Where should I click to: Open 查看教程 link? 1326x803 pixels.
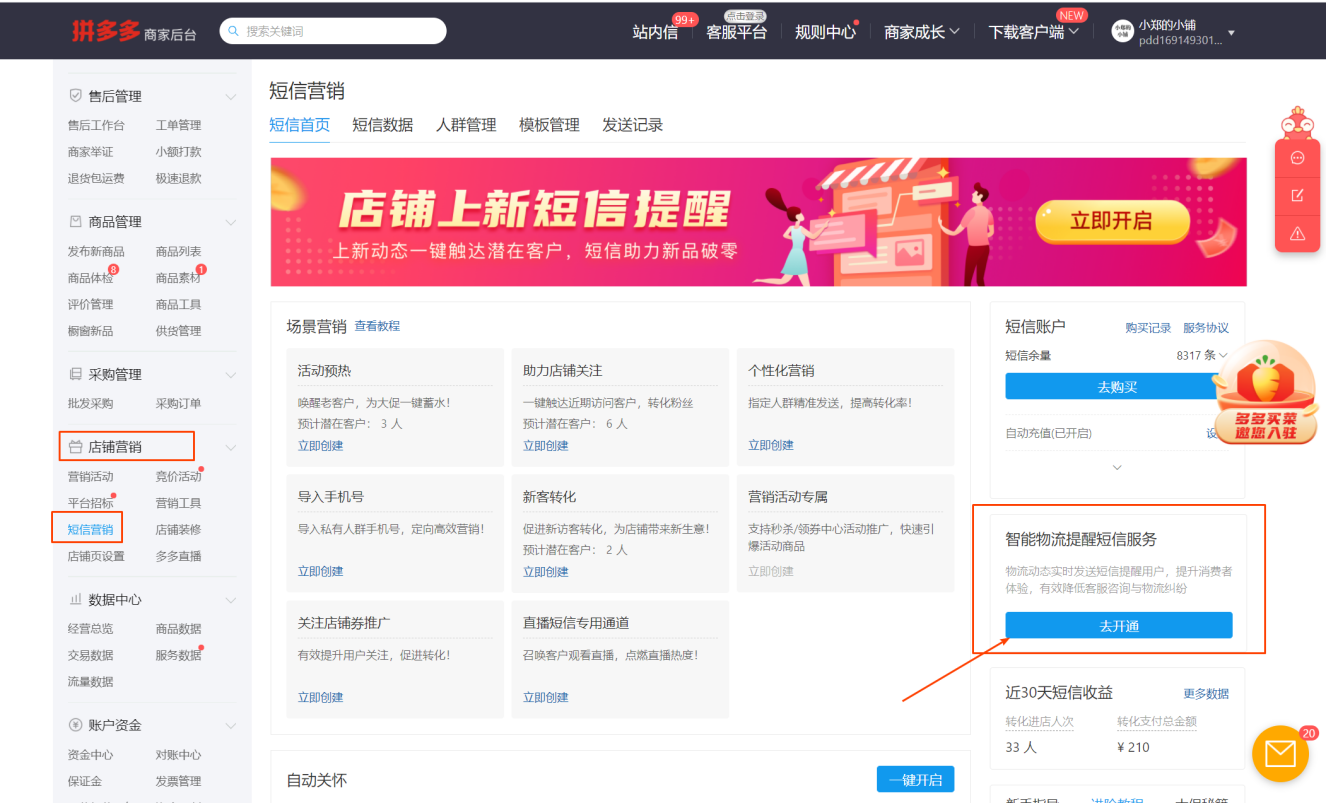377,326
